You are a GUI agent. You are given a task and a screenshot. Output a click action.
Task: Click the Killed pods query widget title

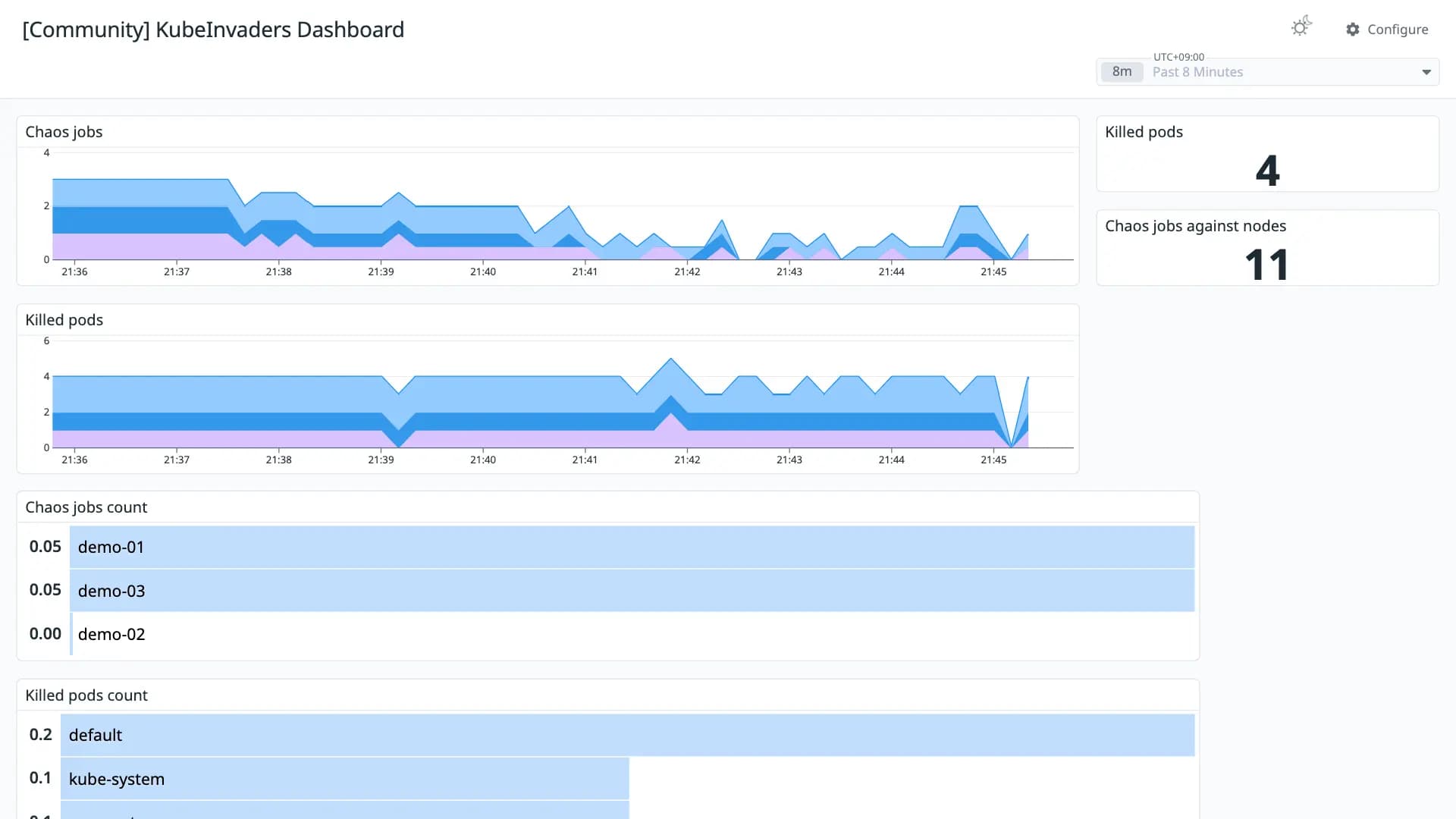[1144, 132]
